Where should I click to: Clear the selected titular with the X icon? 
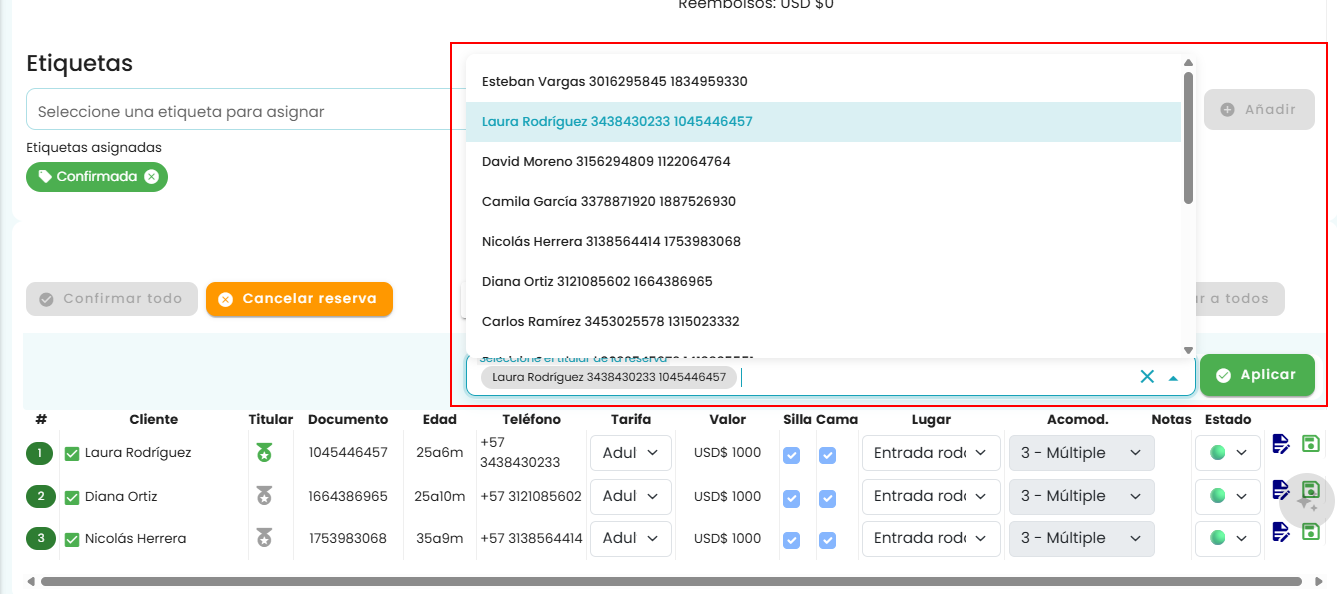1147,377
